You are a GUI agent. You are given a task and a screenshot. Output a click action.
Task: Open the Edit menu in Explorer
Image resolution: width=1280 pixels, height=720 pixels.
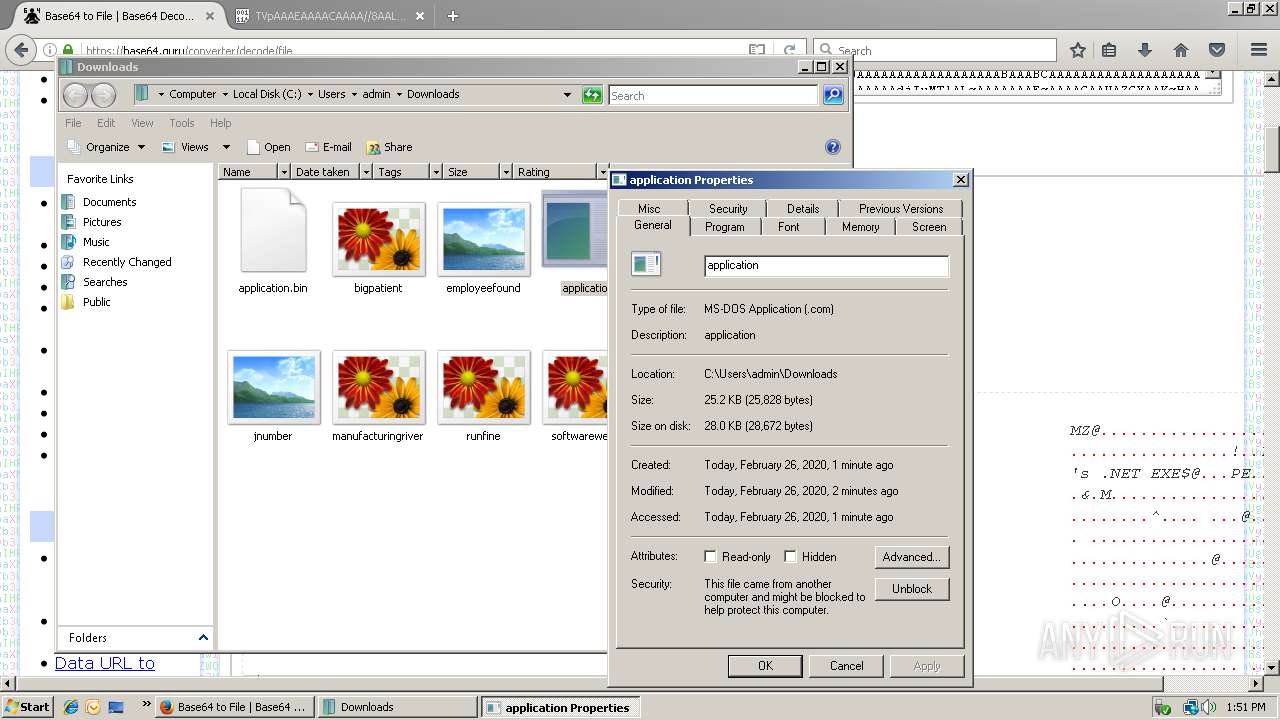[106, 123]
